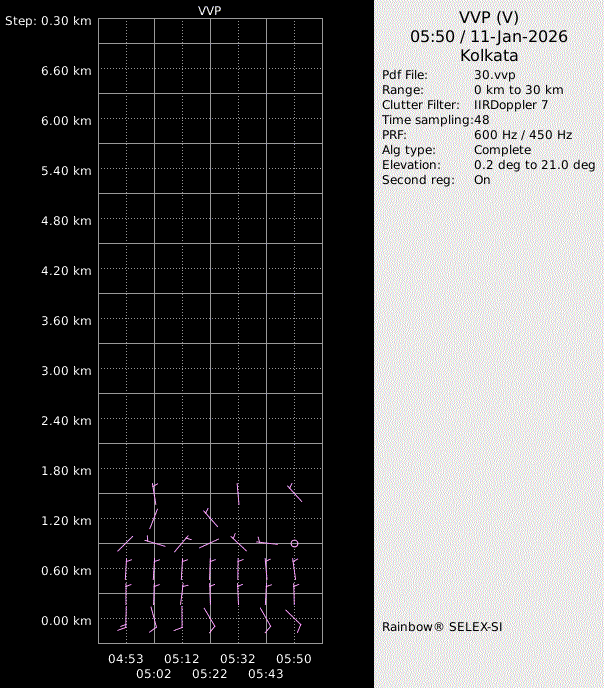The height and width of the screenshot is (688, 604).
Task: Select the 04:53 time label
Action: (126, 659)
